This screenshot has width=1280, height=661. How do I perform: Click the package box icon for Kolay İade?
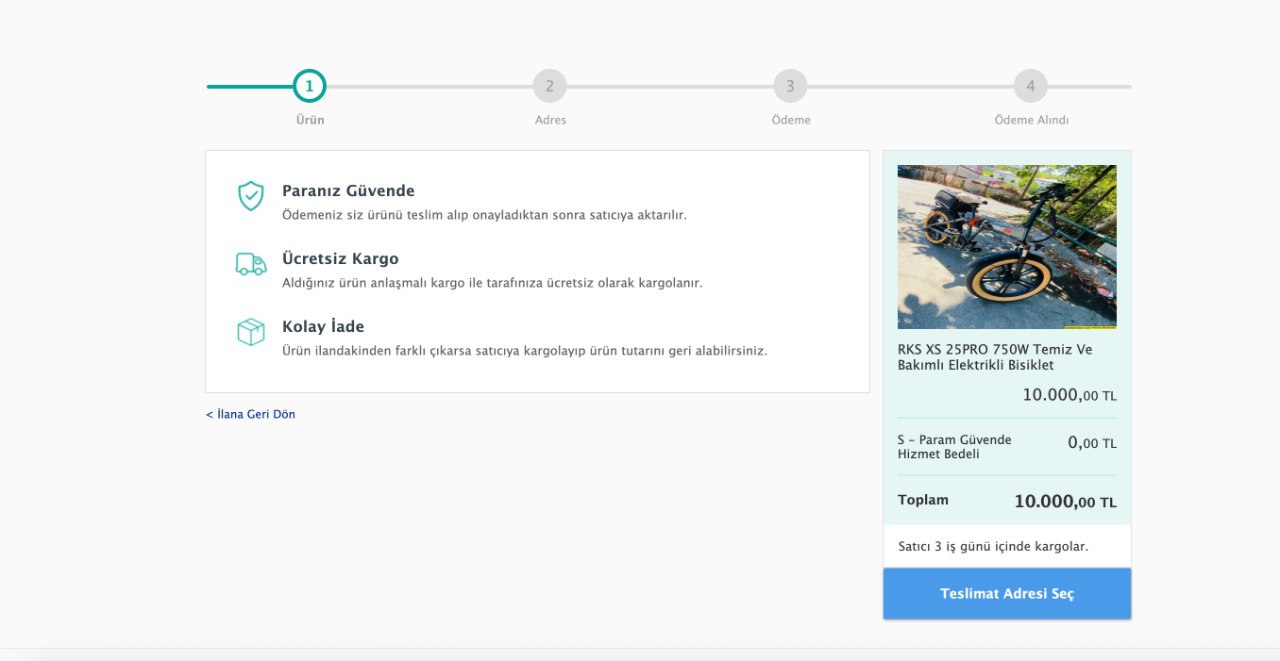click(x=250, y=332)
